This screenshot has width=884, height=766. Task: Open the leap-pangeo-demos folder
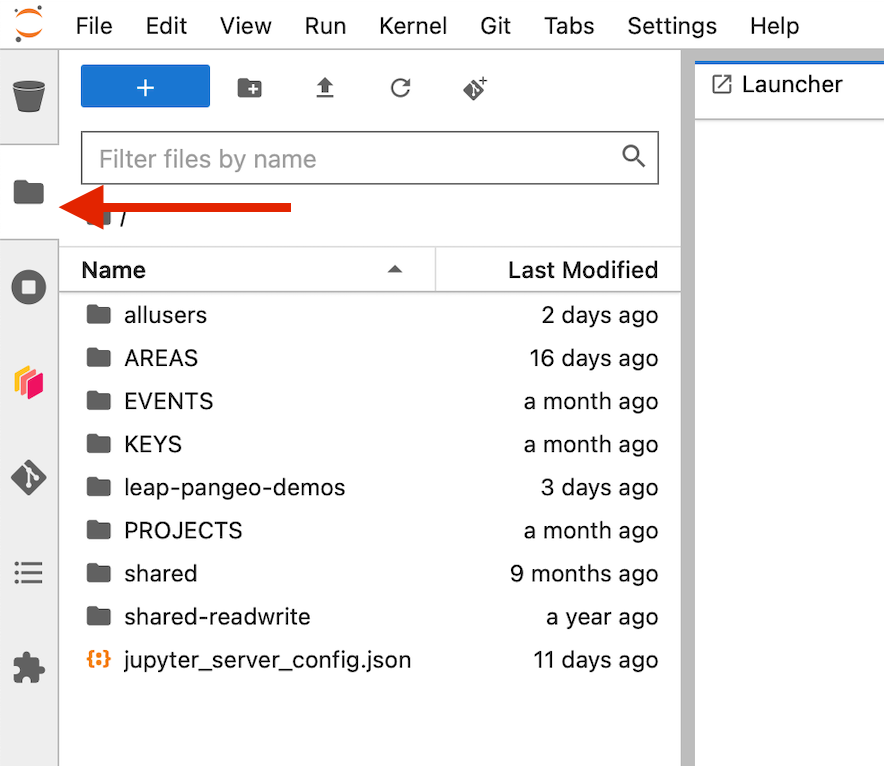coord(234,488)
